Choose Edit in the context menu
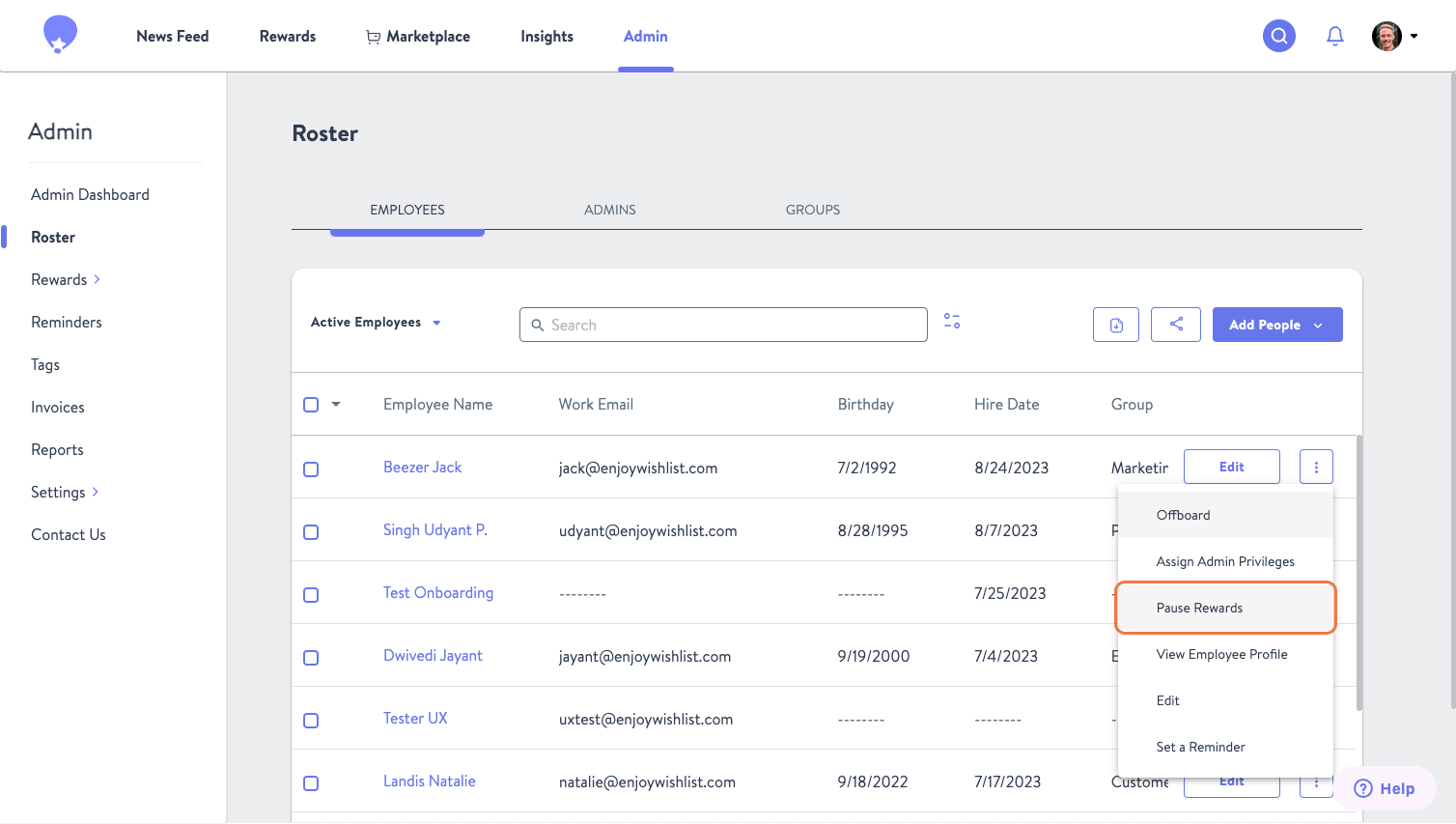Image resolution: width=1456 pixels, height=824 pixels. pyautogui.click(x=1225, y=700)
